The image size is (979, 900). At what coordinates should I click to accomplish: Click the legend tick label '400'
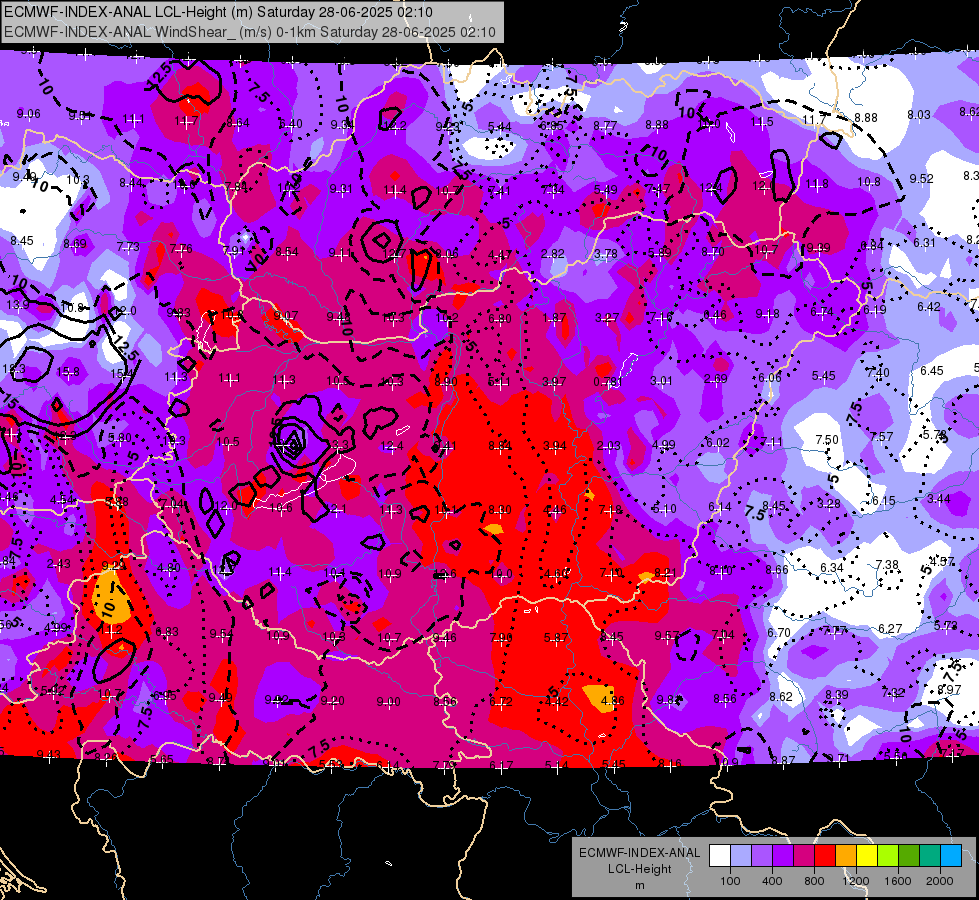(x=772, y=881)
